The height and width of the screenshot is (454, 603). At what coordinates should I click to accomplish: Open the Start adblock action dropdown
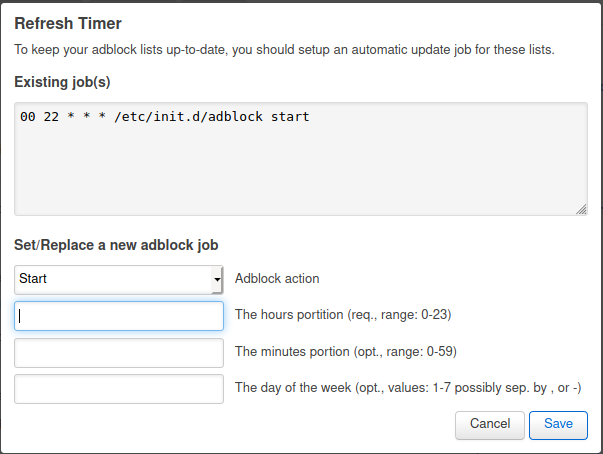pyautogui.click(x=118, y=279)
